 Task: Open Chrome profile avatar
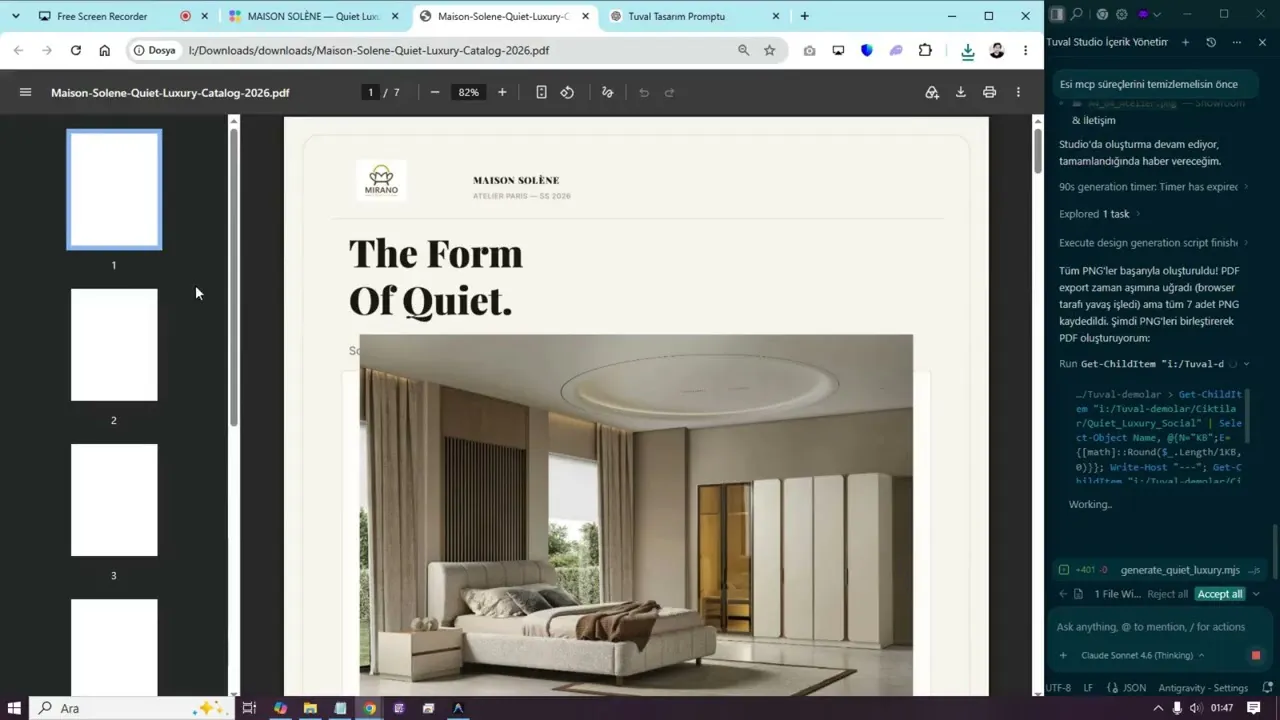click(x=996, y=50)
